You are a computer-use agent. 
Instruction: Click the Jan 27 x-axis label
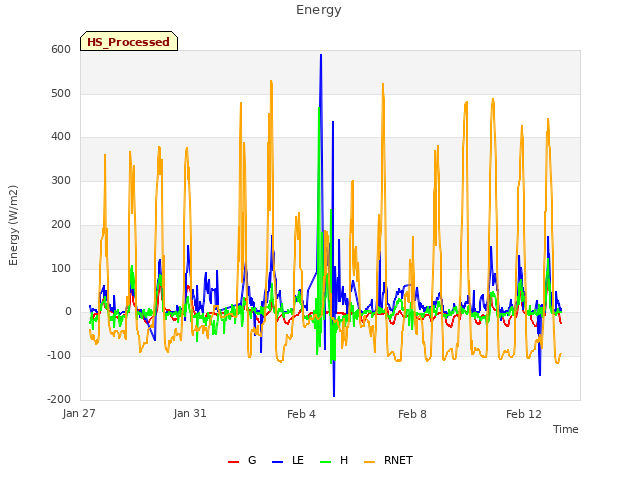point(79,413)
